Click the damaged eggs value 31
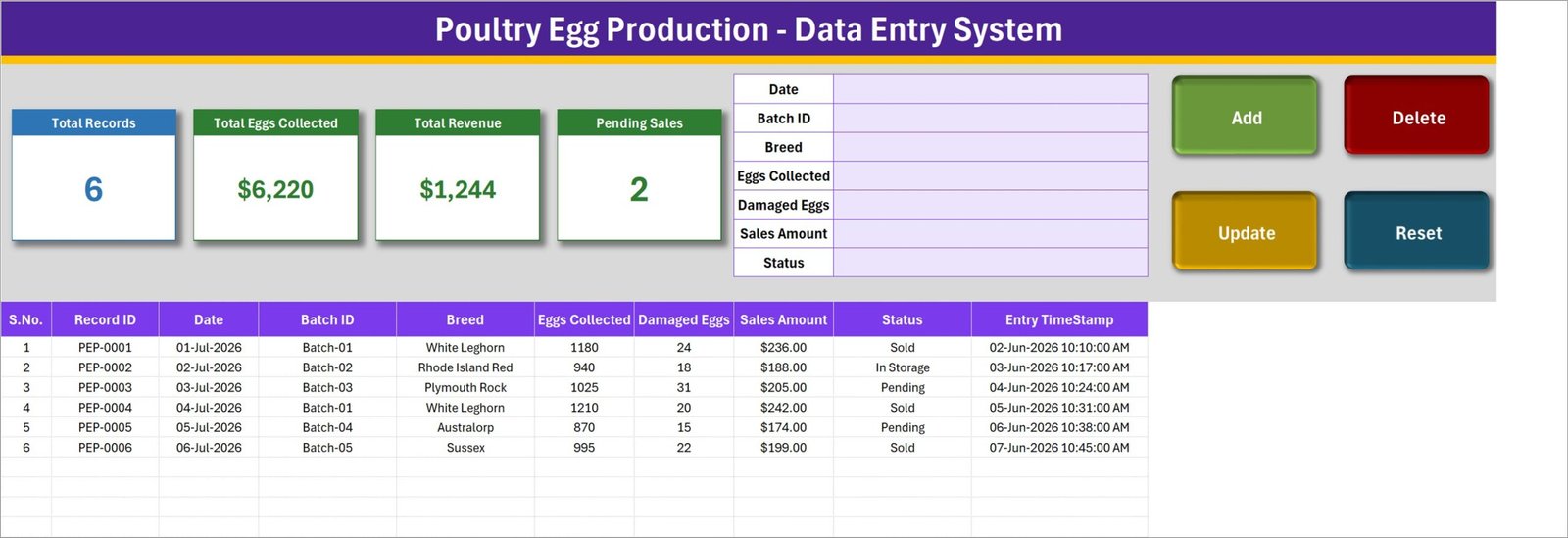This screenshot has height=538, width=1568. 684,387
